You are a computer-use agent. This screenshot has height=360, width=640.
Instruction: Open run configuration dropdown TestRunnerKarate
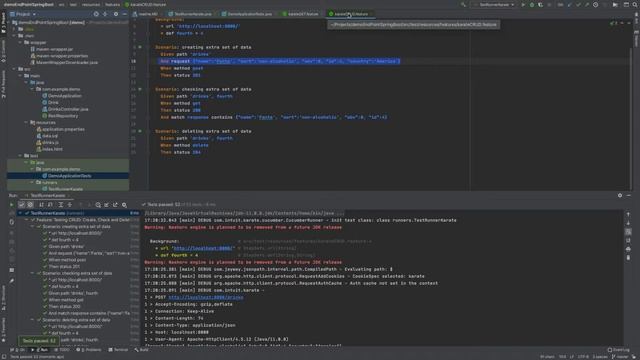coord(494,5)
